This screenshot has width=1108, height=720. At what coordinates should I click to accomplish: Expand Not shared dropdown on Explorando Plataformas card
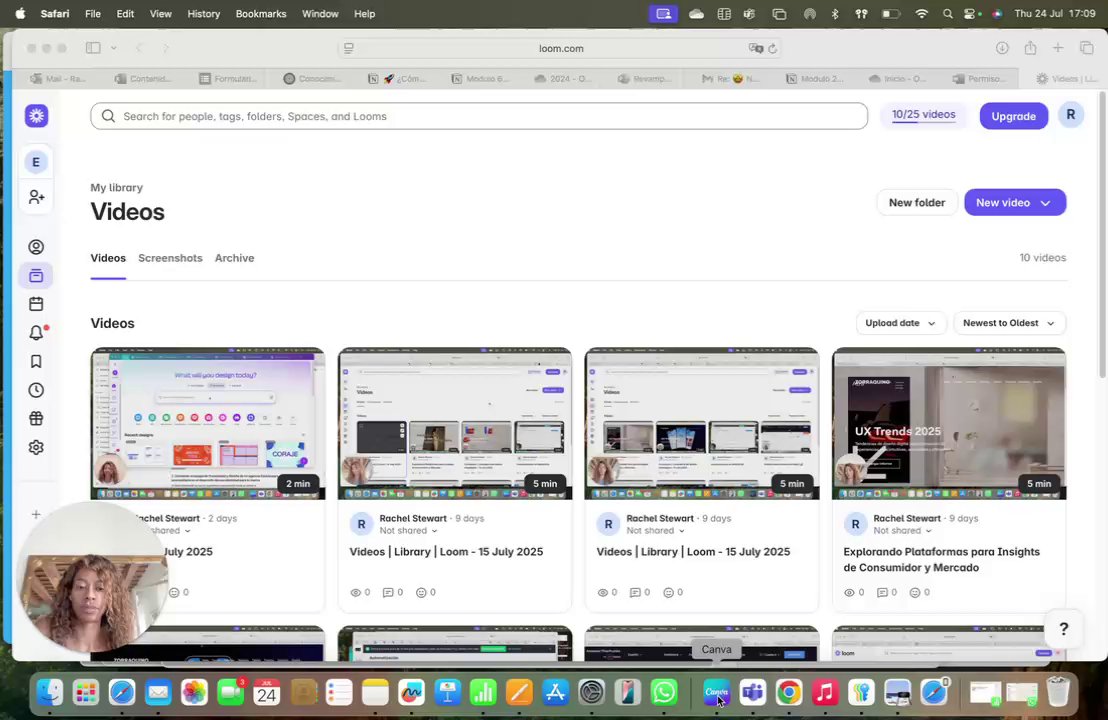pos(929,531)
